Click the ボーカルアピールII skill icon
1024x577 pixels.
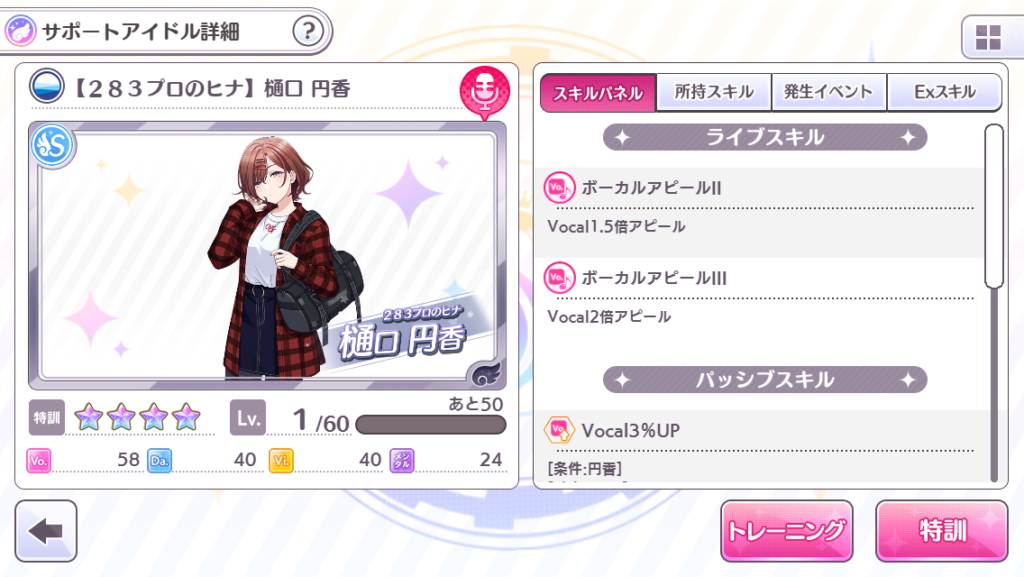(x=559, y=188)
